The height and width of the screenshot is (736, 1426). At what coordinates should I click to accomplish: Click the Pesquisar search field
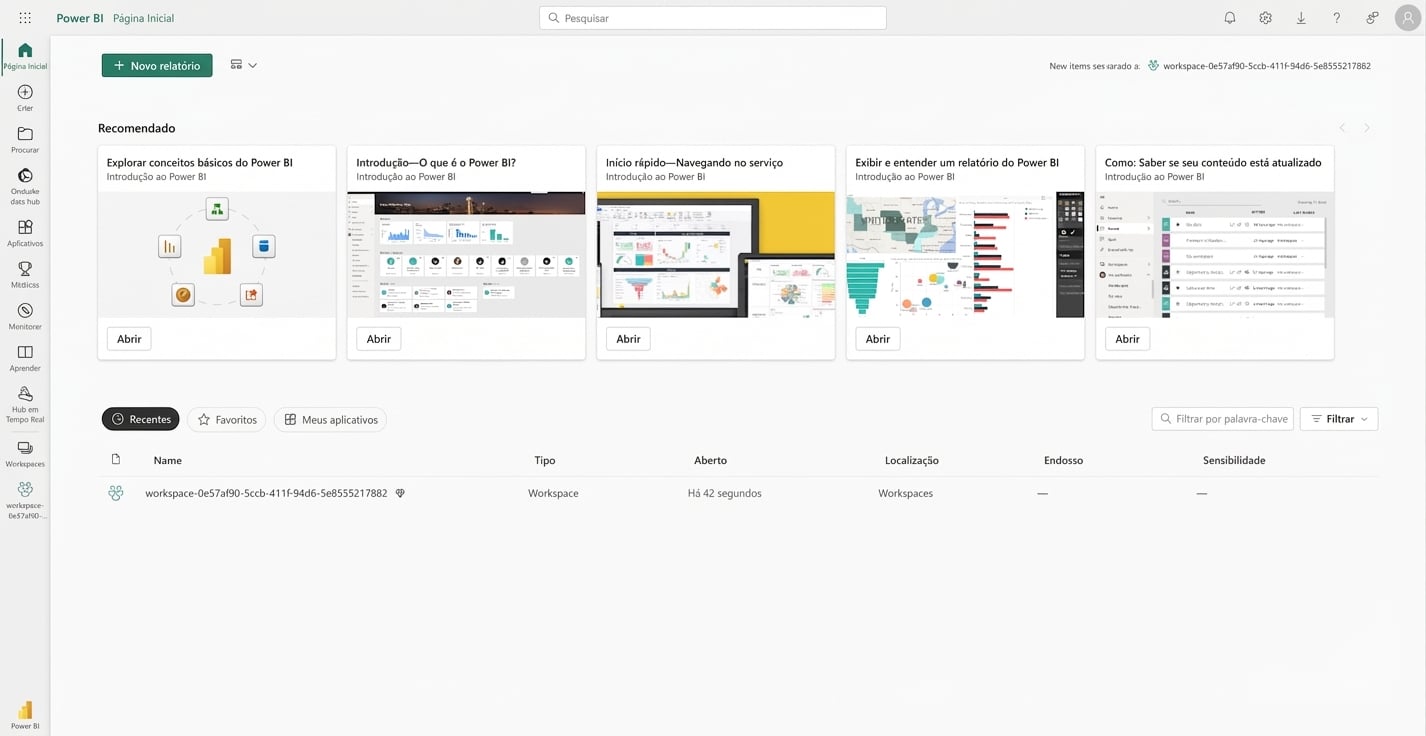(x=711, y=17)
